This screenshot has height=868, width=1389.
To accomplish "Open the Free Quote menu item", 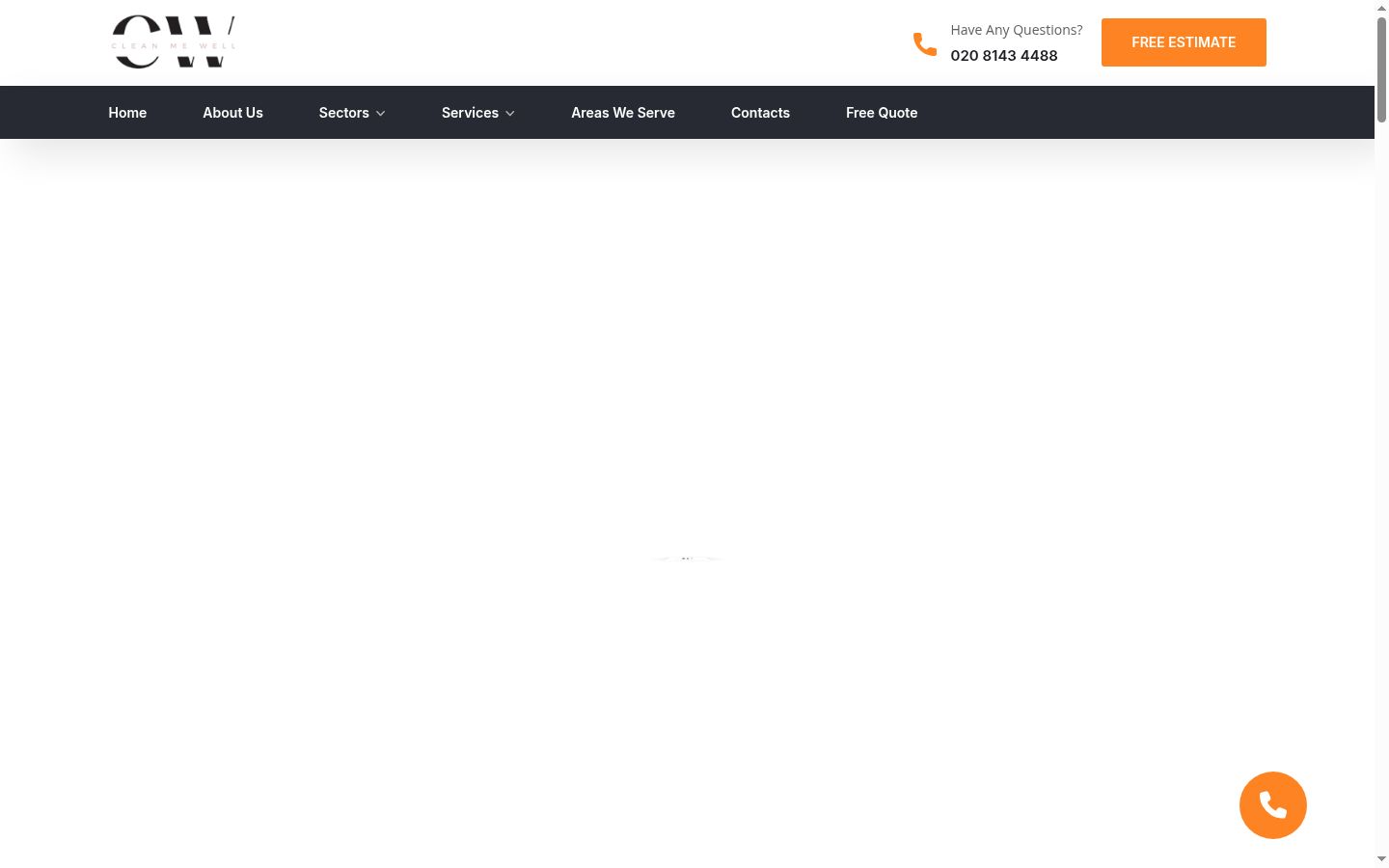I will click(x=882, y=113).
